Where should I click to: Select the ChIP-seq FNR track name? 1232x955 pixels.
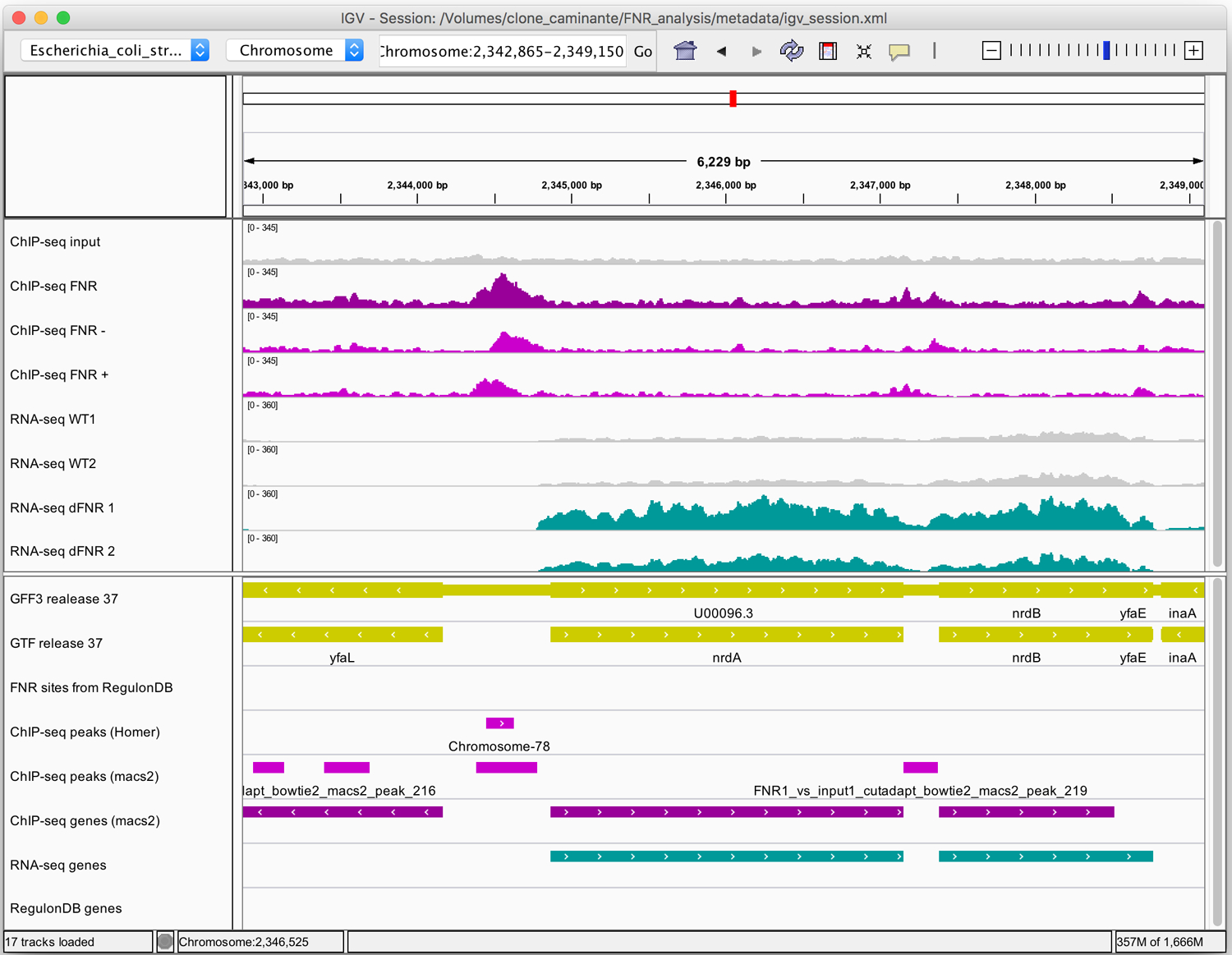[x=53, y=286]
